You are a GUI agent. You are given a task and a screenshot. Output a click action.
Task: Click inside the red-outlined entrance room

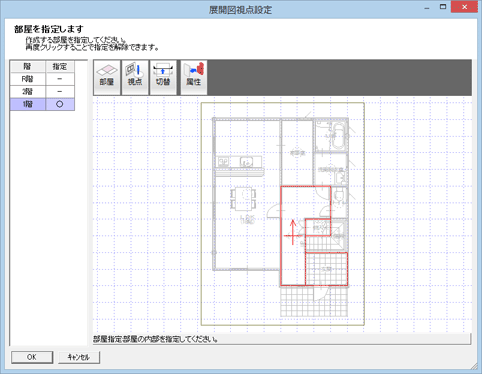tap(326, 269)
